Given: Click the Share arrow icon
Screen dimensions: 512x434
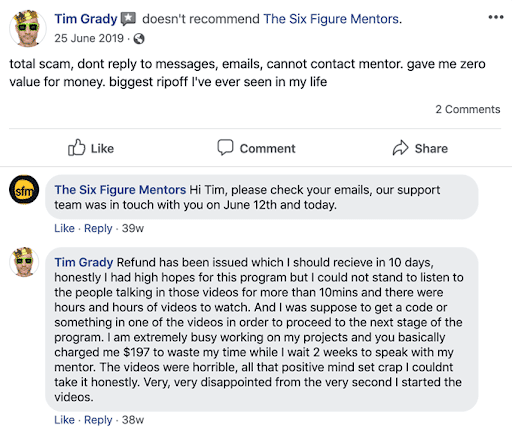Looking at the screenshot, I should point(400,148).
